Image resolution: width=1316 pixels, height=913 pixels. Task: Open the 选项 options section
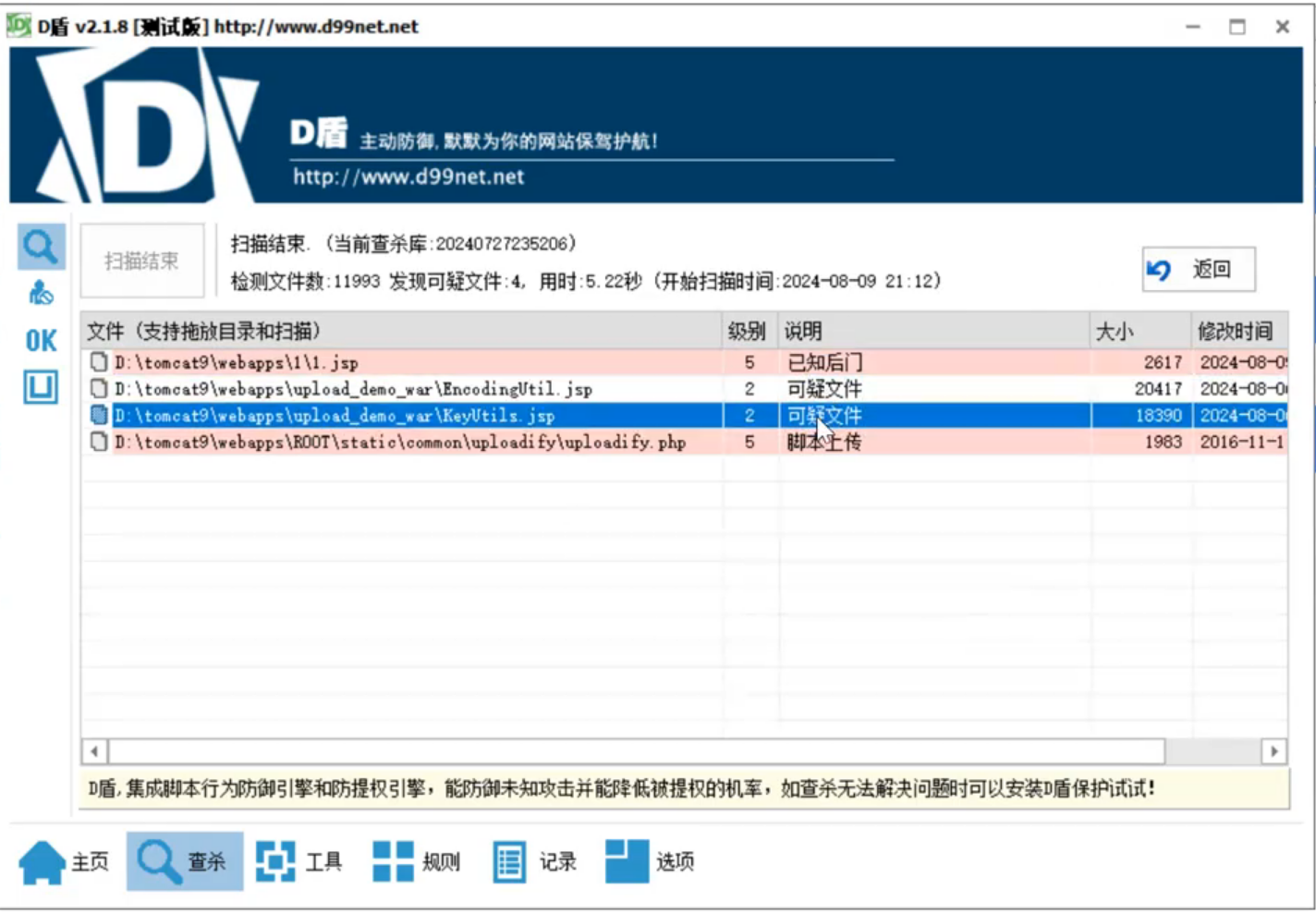point(651,861)
